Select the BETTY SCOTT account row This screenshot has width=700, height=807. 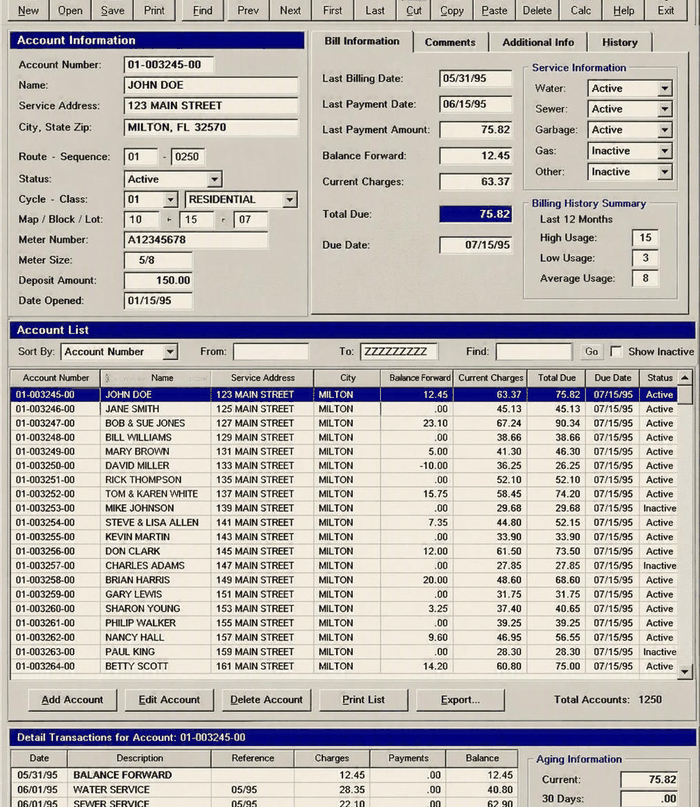(x=343, y=666)
